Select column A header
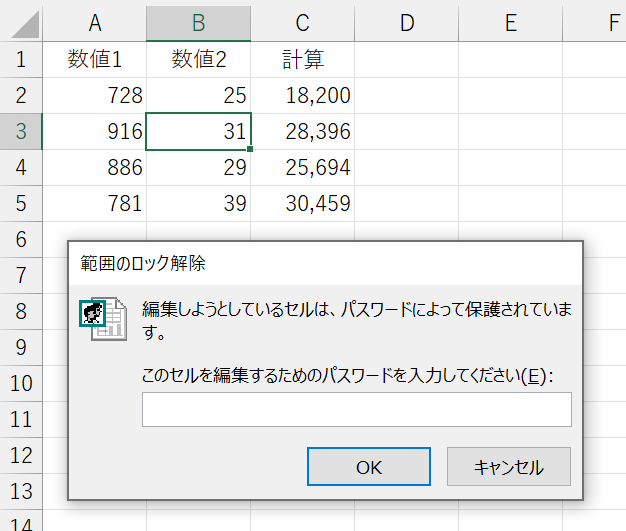The image size is (626, 531). pyautogui.click(x=94, y=22)
